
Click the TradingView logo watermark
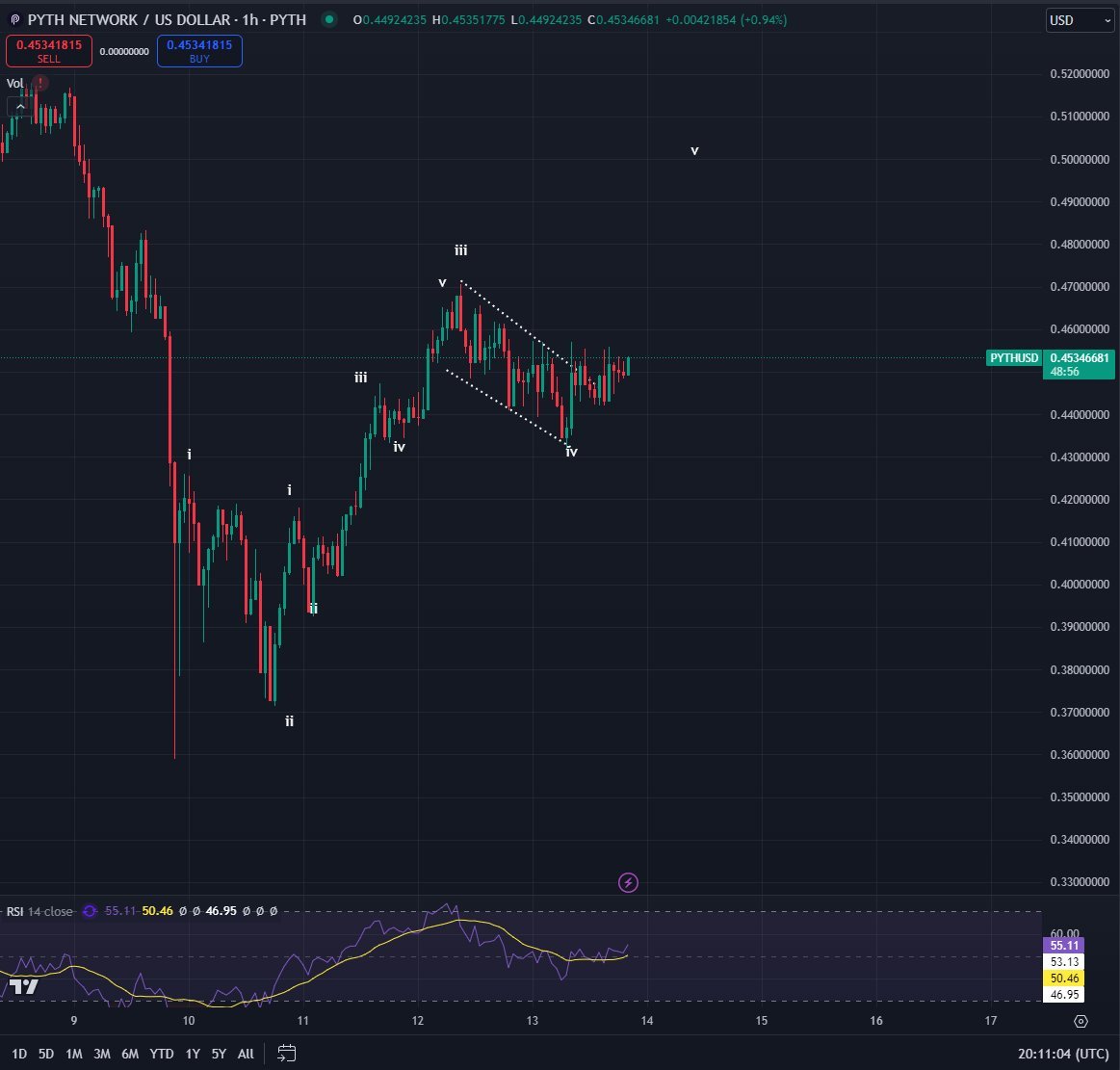tap(24, 987)
